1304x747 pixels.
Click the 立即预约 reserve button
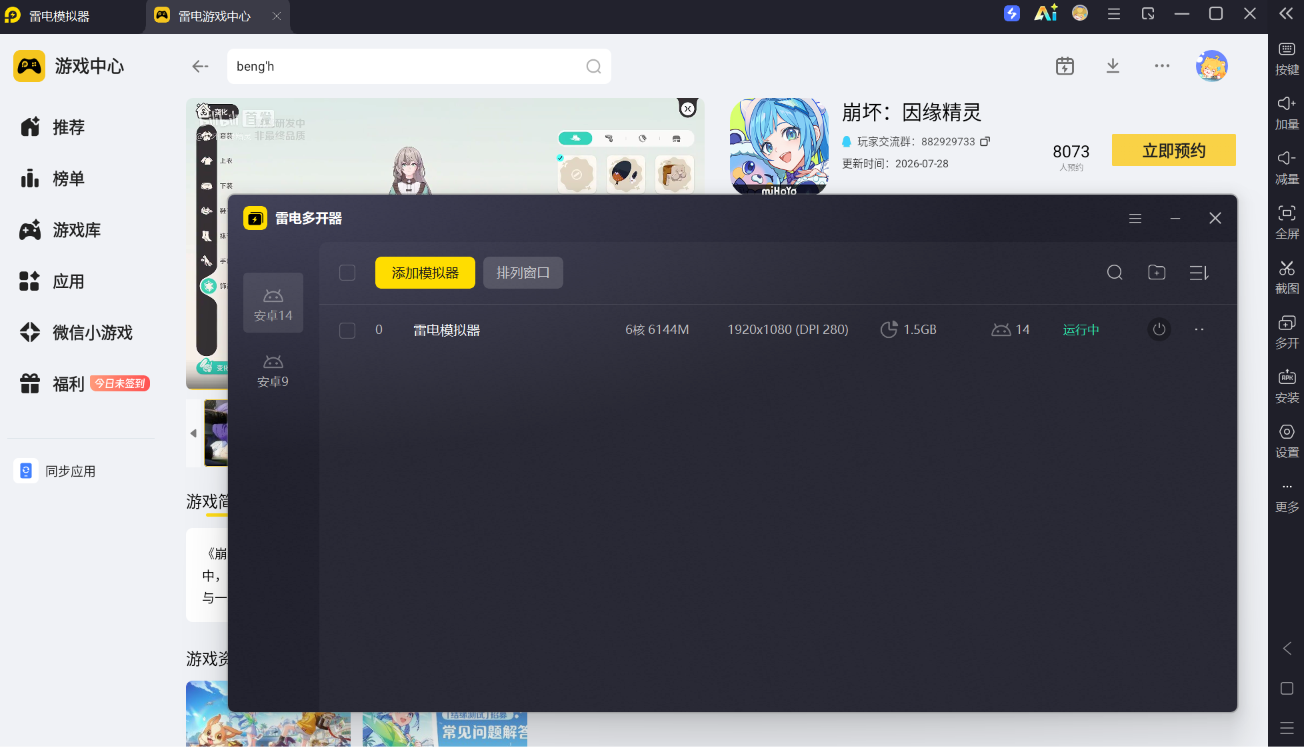click(x=1174, y=151)
